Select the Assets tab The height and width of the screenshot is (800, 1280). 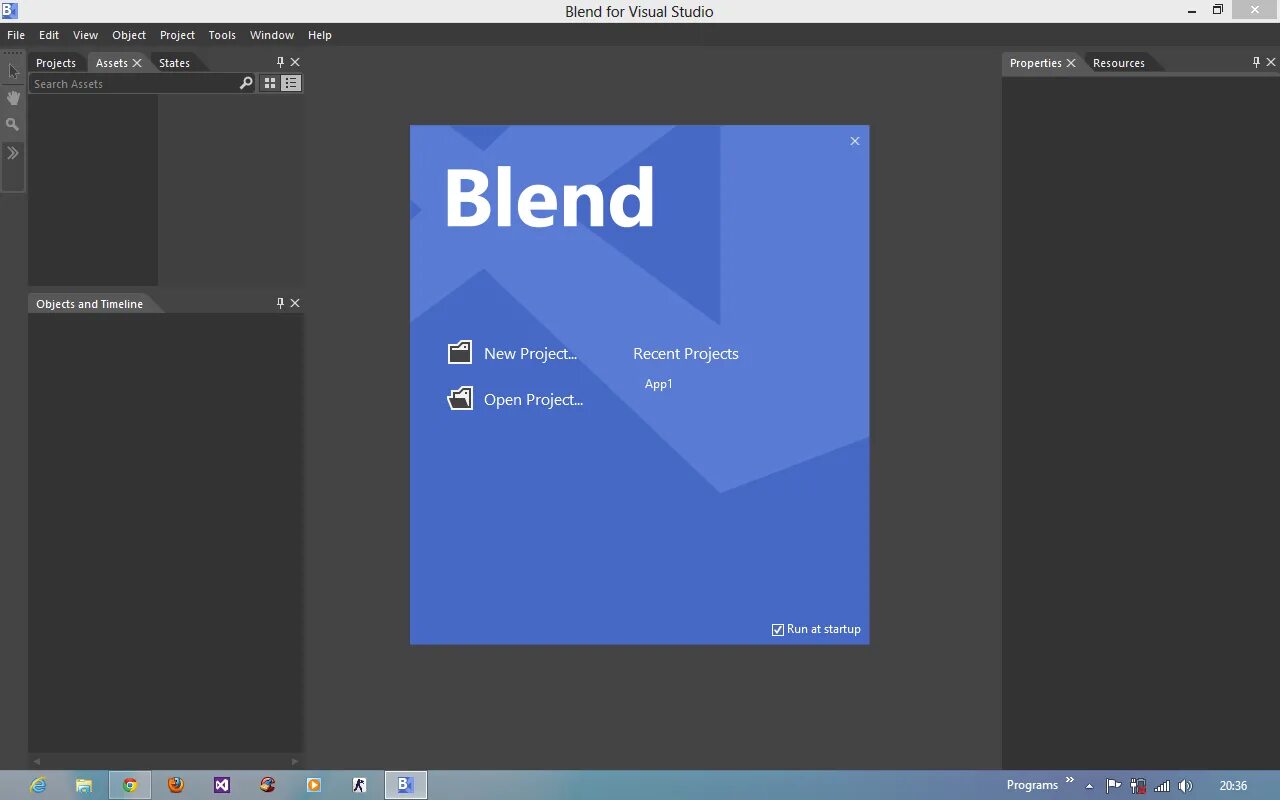click(111, 63)
